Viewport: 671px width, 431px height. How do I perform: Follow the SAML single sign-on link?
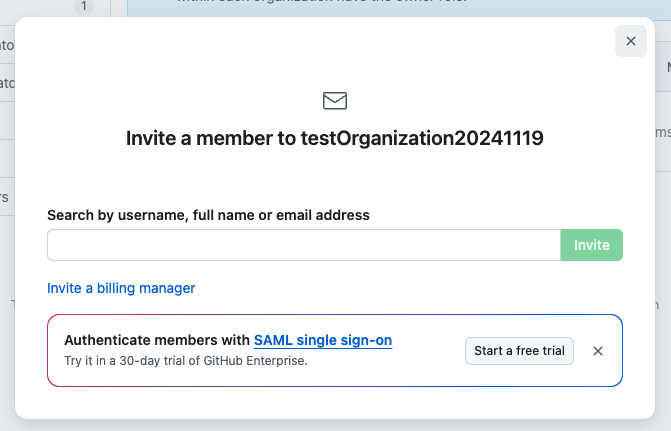323,340
